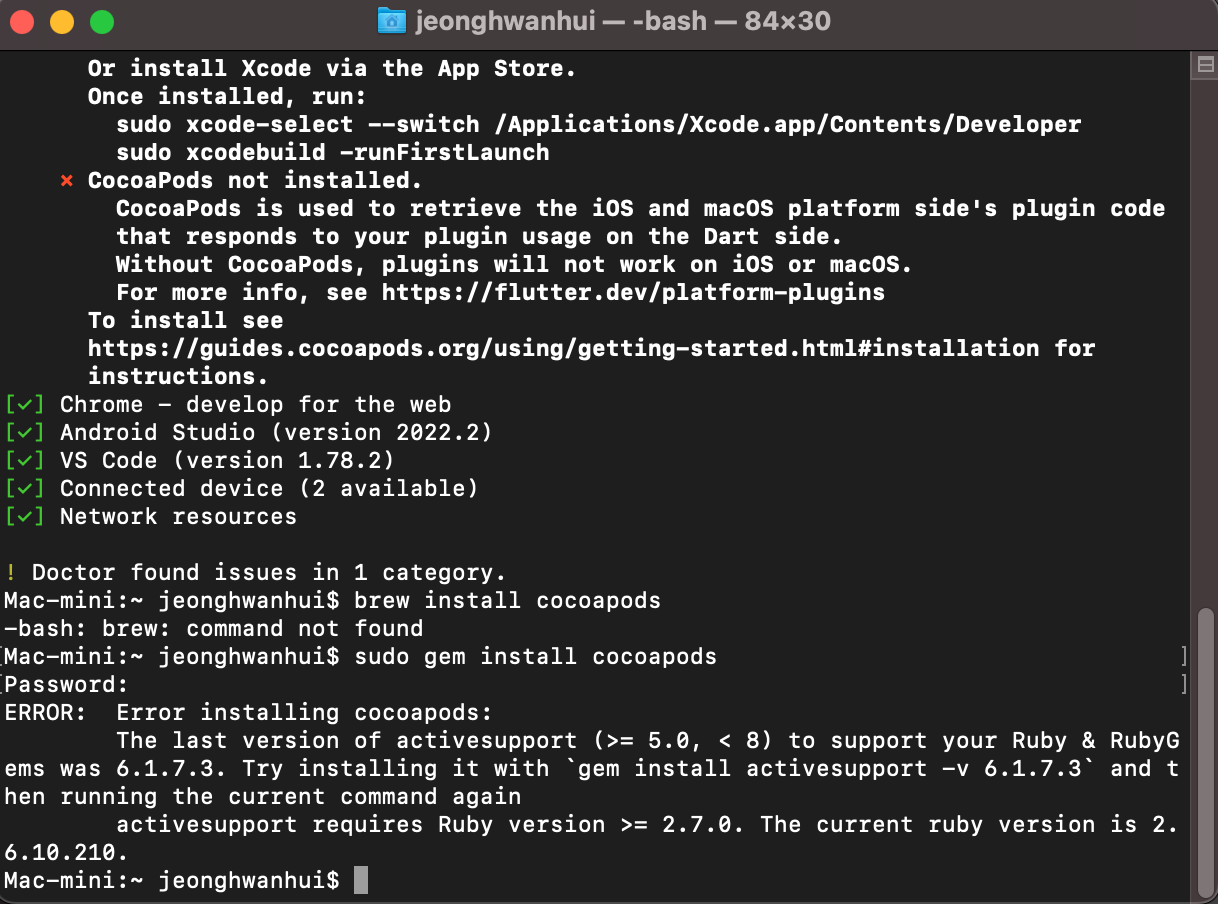Minimize the window using the yellow button
1218x904 pixels.
pyautogui.click(x=62, y=21)
